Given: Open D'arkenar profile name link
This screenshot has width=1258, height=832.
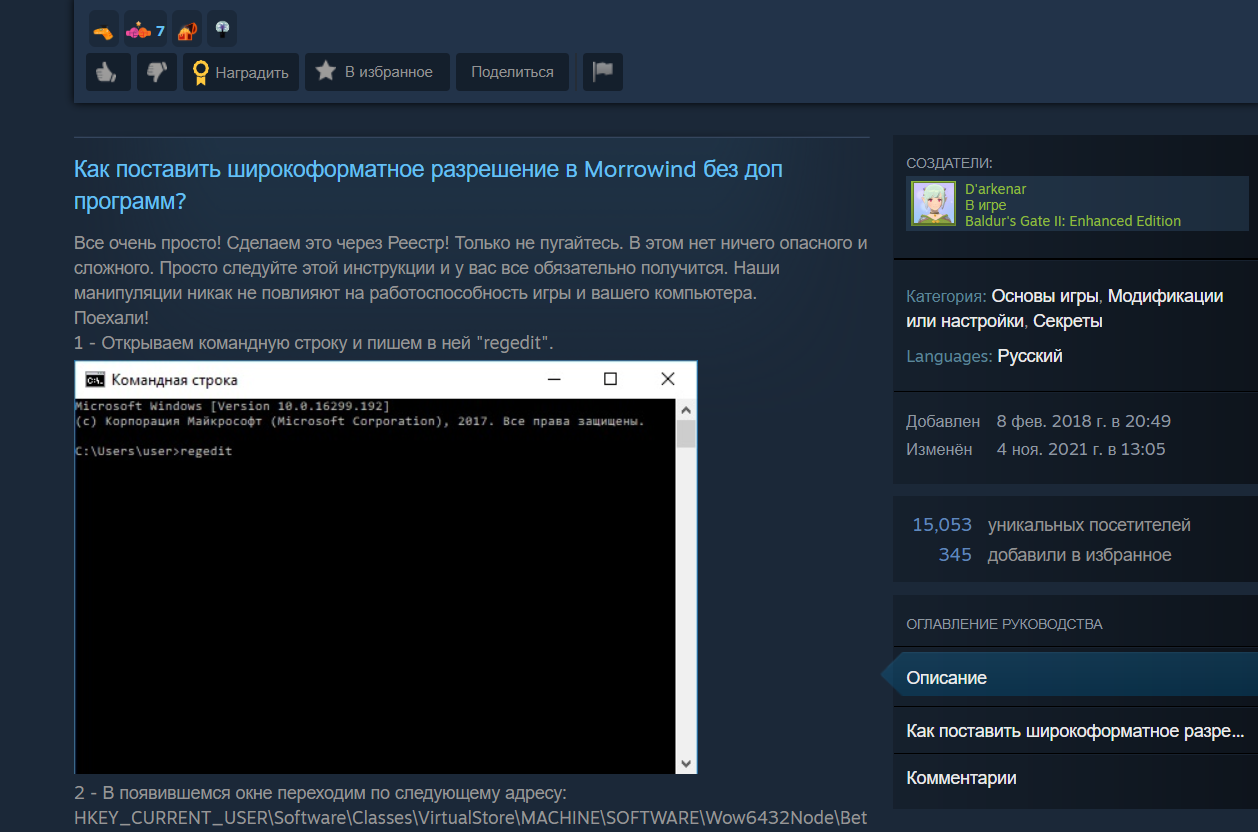Looking at the screenshot, I should (x=995, y=189).
